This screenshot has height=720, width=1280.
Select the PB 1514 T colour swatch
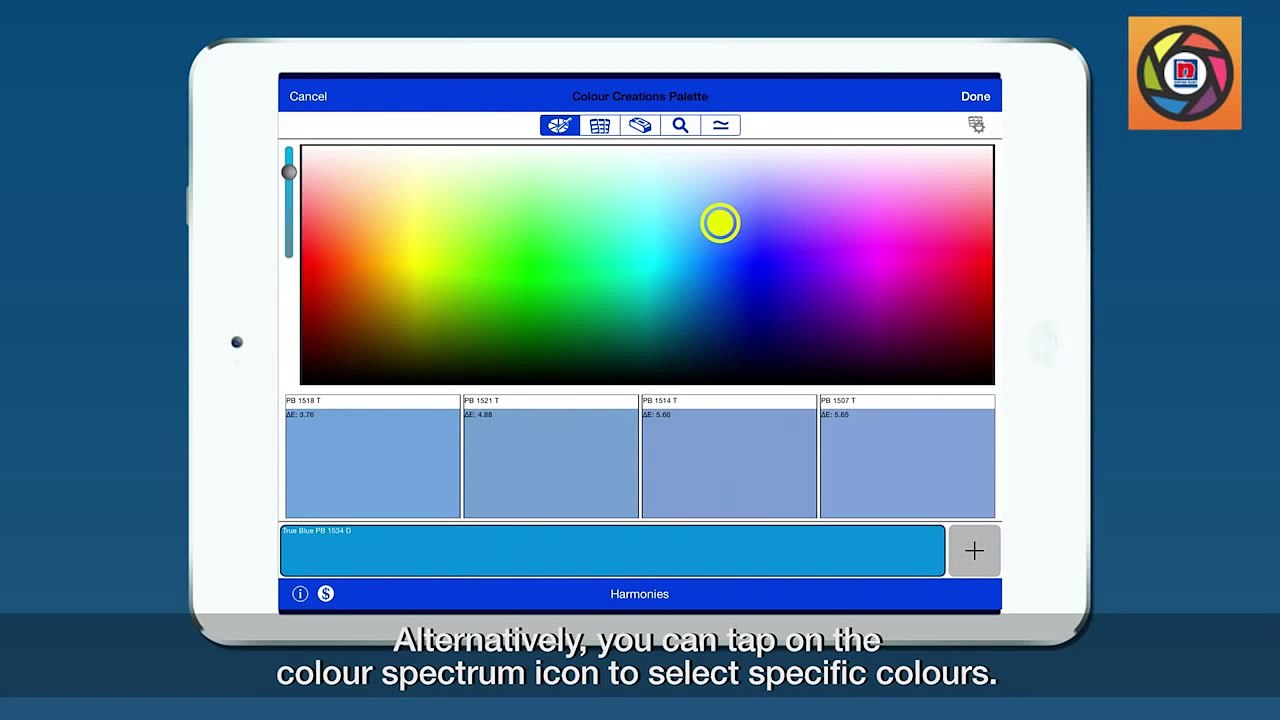click(729, 457)
